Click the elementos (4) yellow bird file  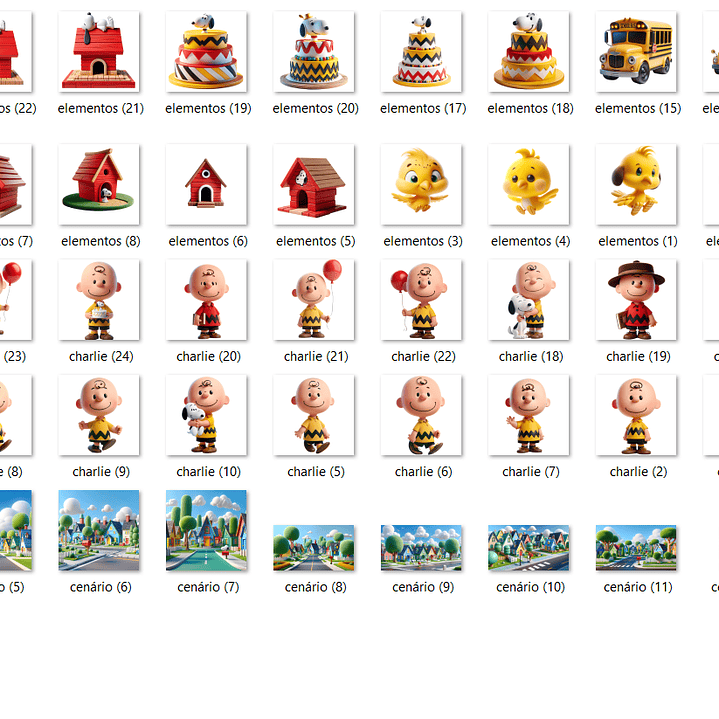click(528, 185)
